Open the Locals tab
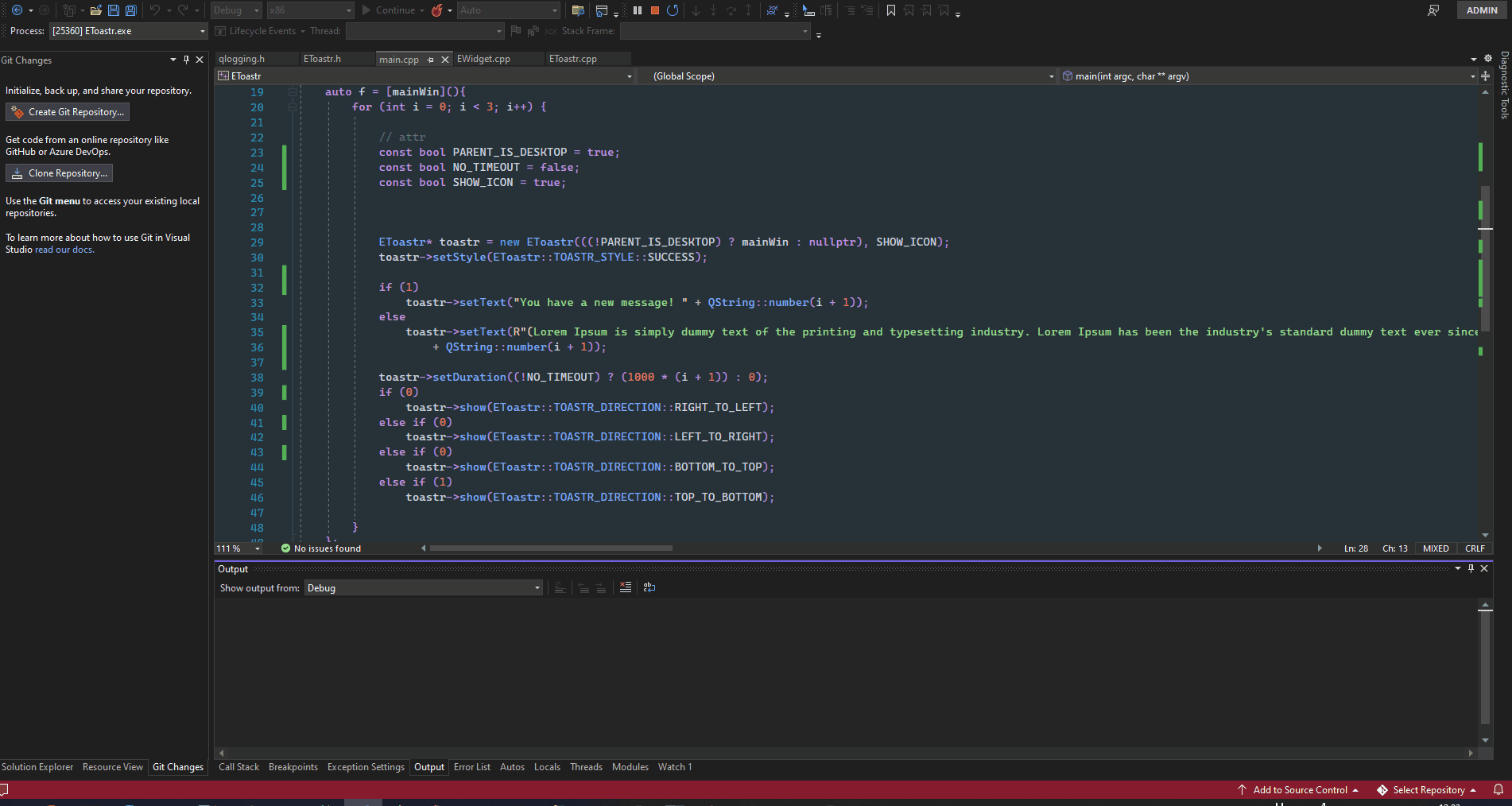The image size is (1512, 806). tap(547, 767)
